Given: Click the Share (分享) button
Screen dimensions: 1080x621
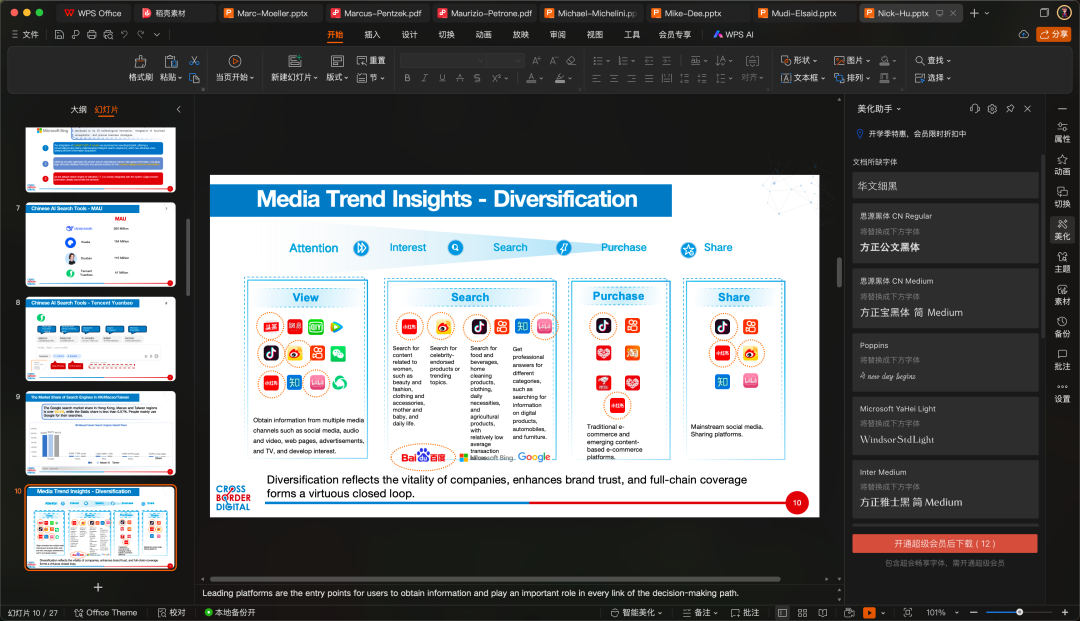Looking at the screenshot, I should click(x=1054, y=34).
